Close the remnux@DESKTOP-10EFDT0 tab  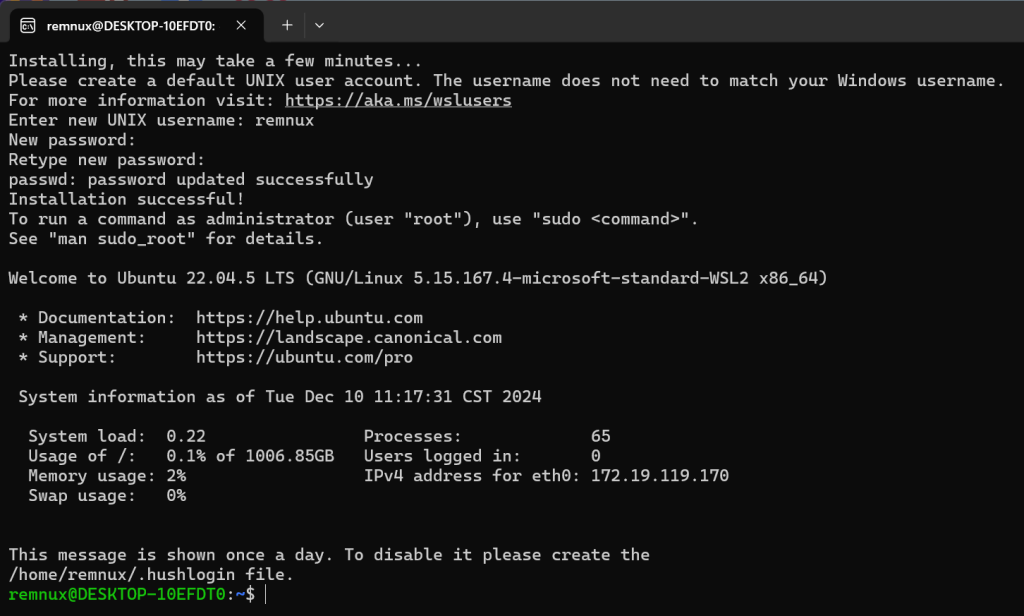coord(241,25)
